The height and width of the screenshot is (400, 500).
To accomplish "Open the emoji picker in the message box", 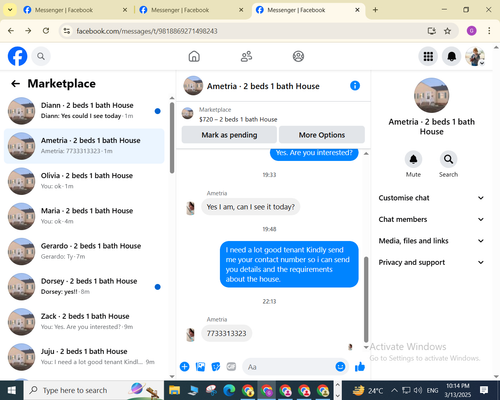I will point(340,367).
